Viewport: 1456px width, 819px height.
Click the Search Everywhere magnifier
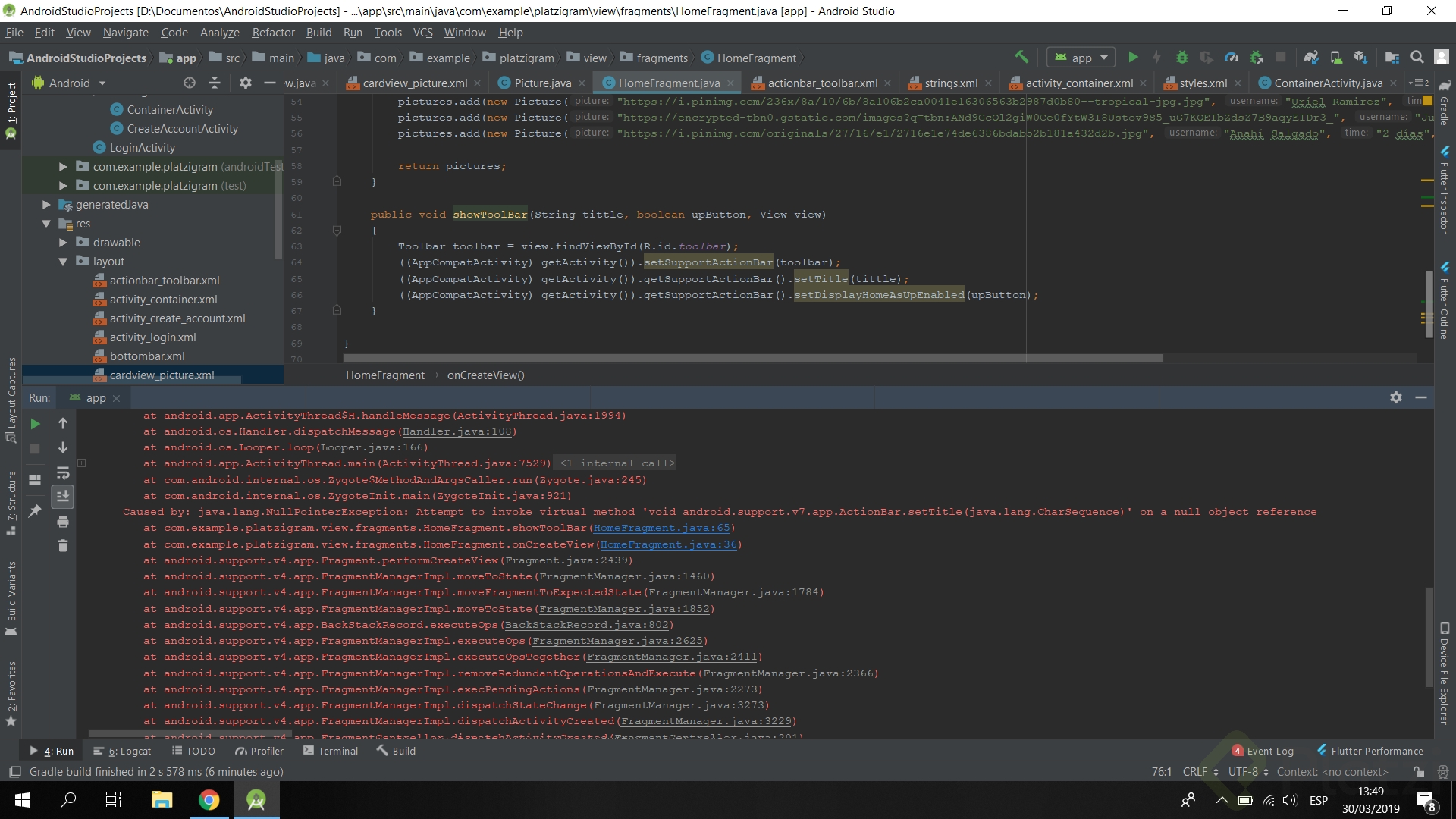[1417, 57]
